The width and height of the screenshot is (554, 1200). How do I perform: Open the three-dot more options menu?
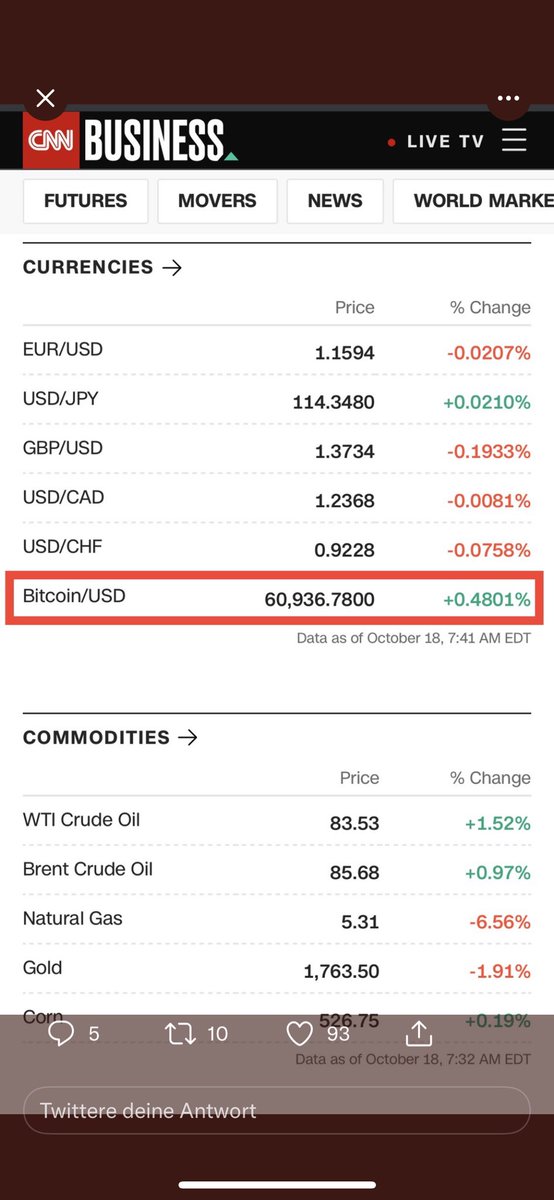click(508, 98)
